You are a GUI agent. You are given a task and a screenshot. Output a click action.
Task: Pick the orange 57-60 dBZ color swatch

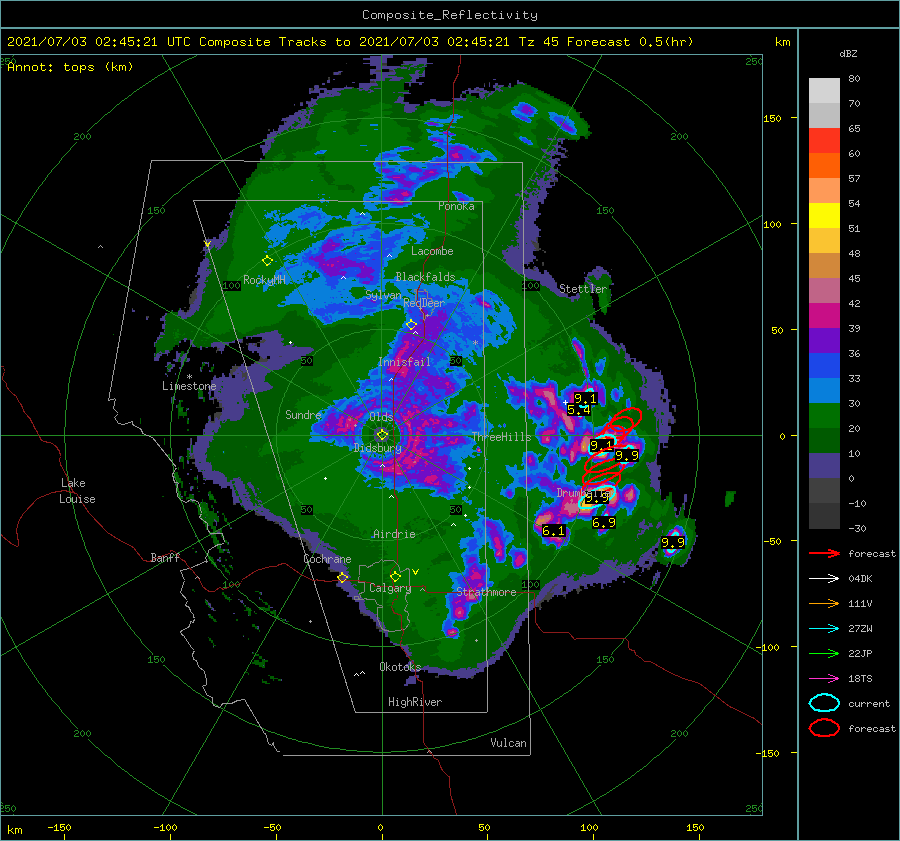pyautogui.click(x=824, y=166)
